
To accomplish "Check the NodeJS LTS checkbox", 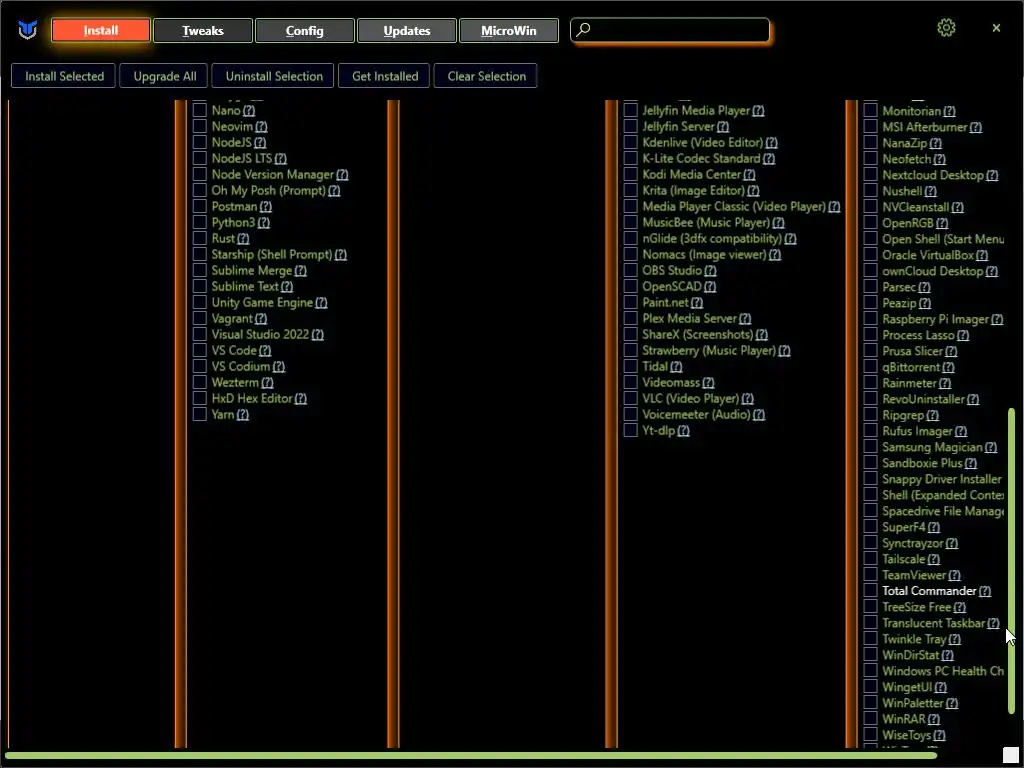I will (x=200, y=158).
